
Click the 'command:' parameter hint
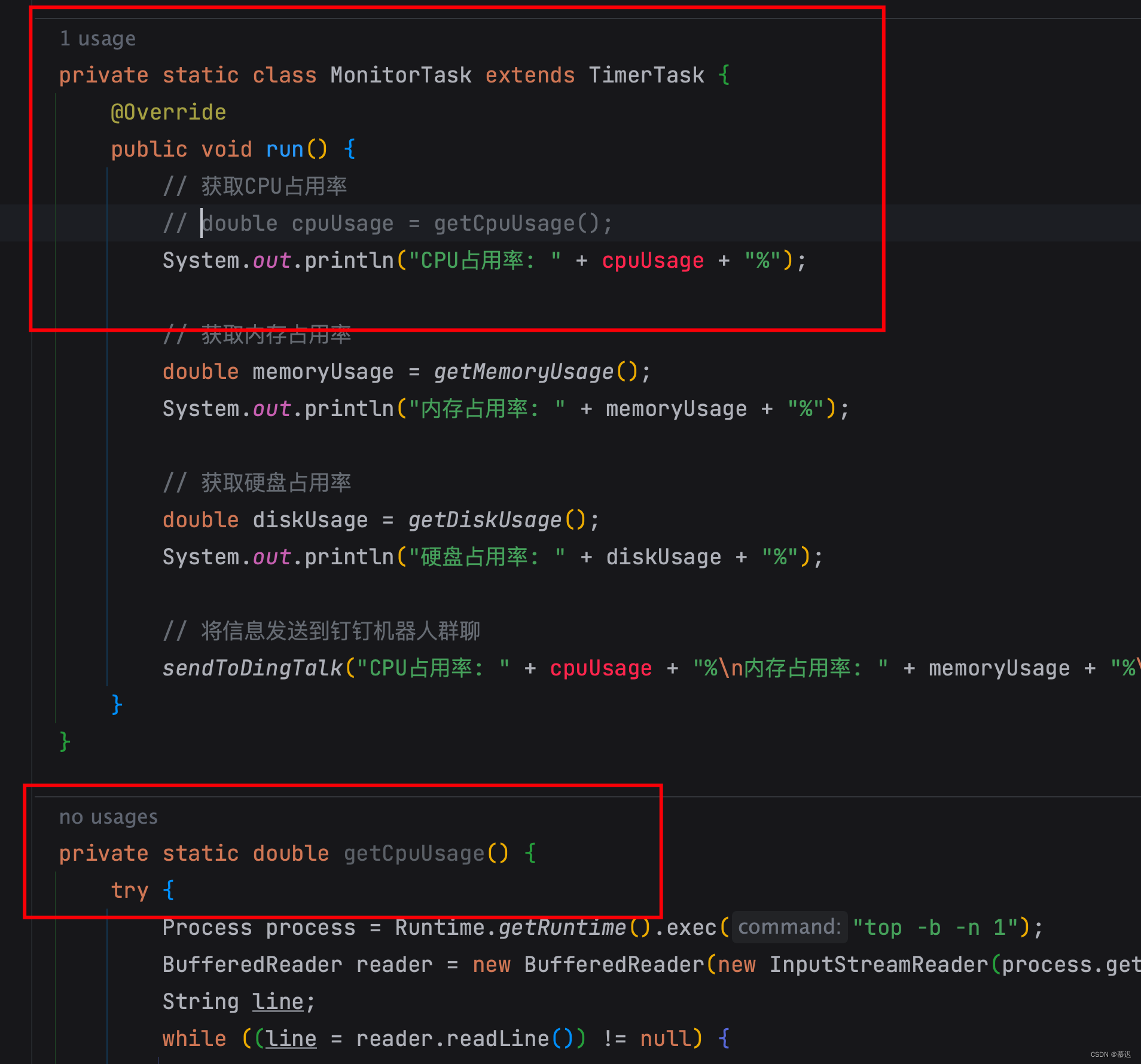789,927
